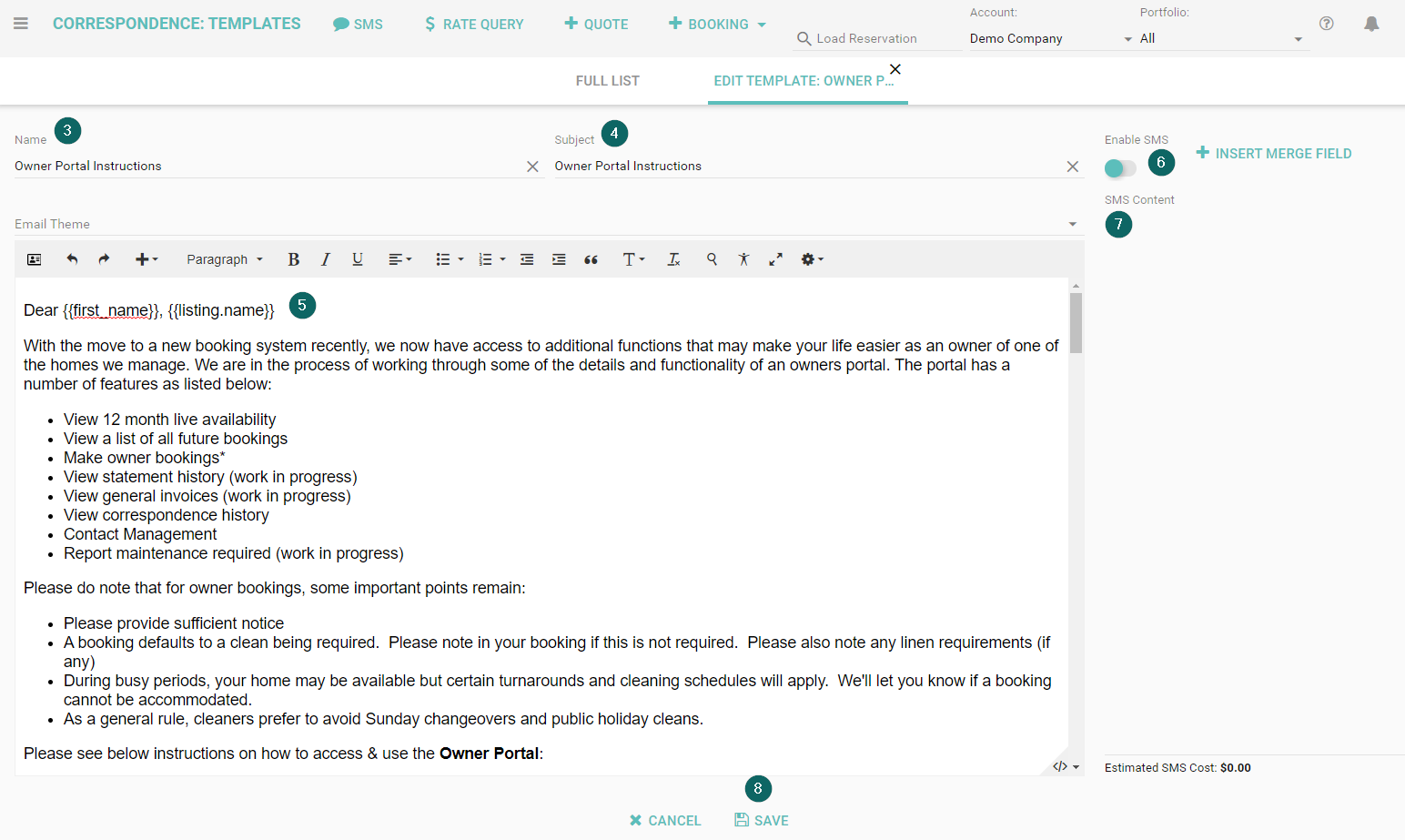
Task: Expand the Email Theme dropdown
Action: [x=1072, y=224]
